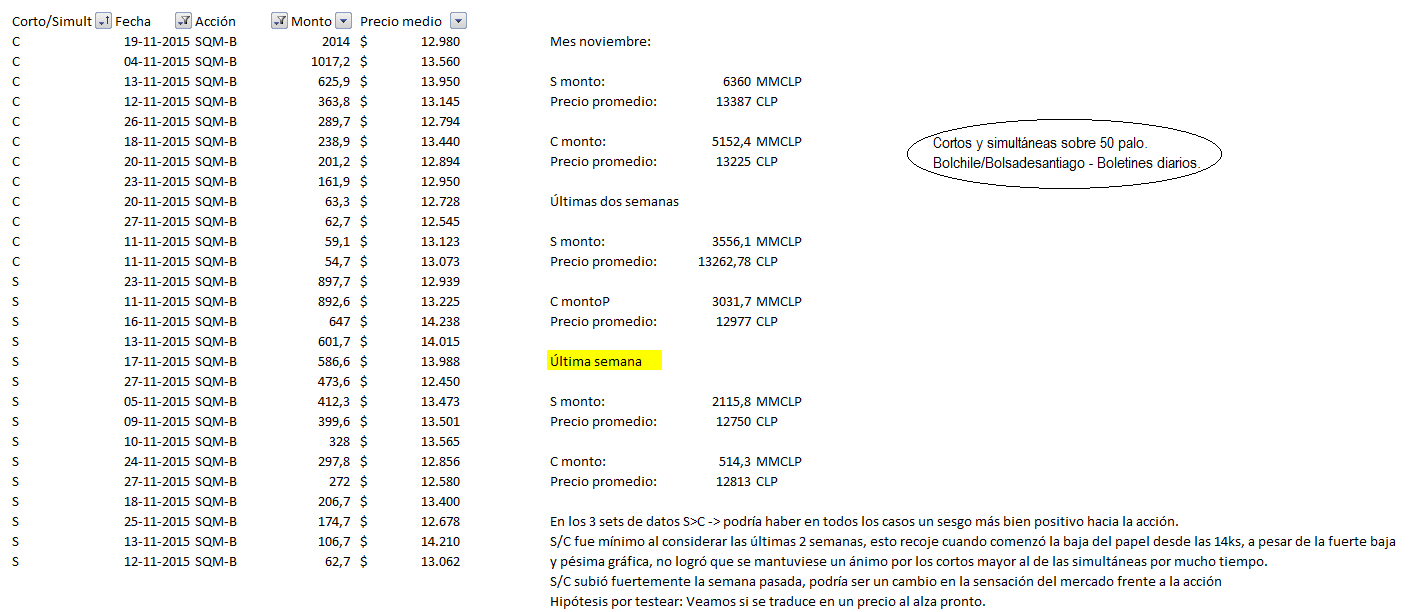Select the comment line starting 'S/C subió fuertemente'

click(x=885, y=581)
